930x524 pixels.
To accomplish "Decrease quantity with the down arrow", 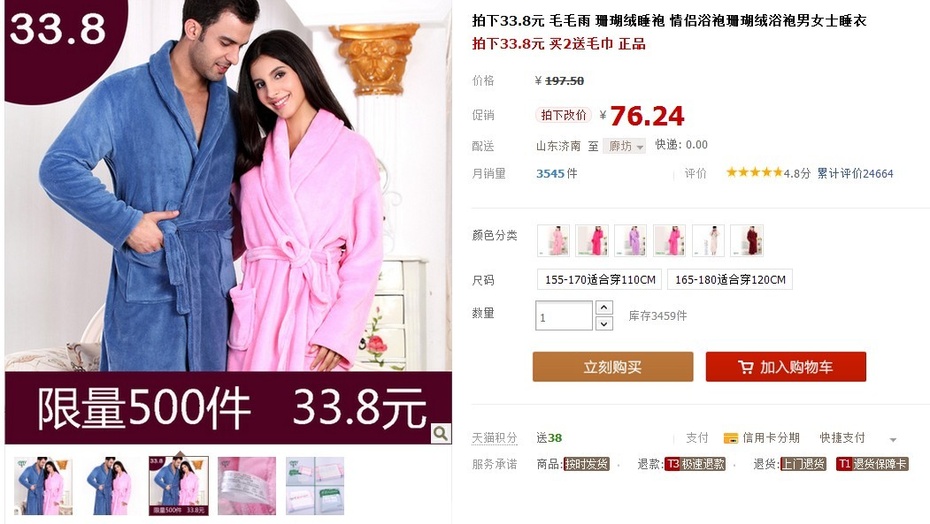I will pyautogui.click(x=604, y=323).
